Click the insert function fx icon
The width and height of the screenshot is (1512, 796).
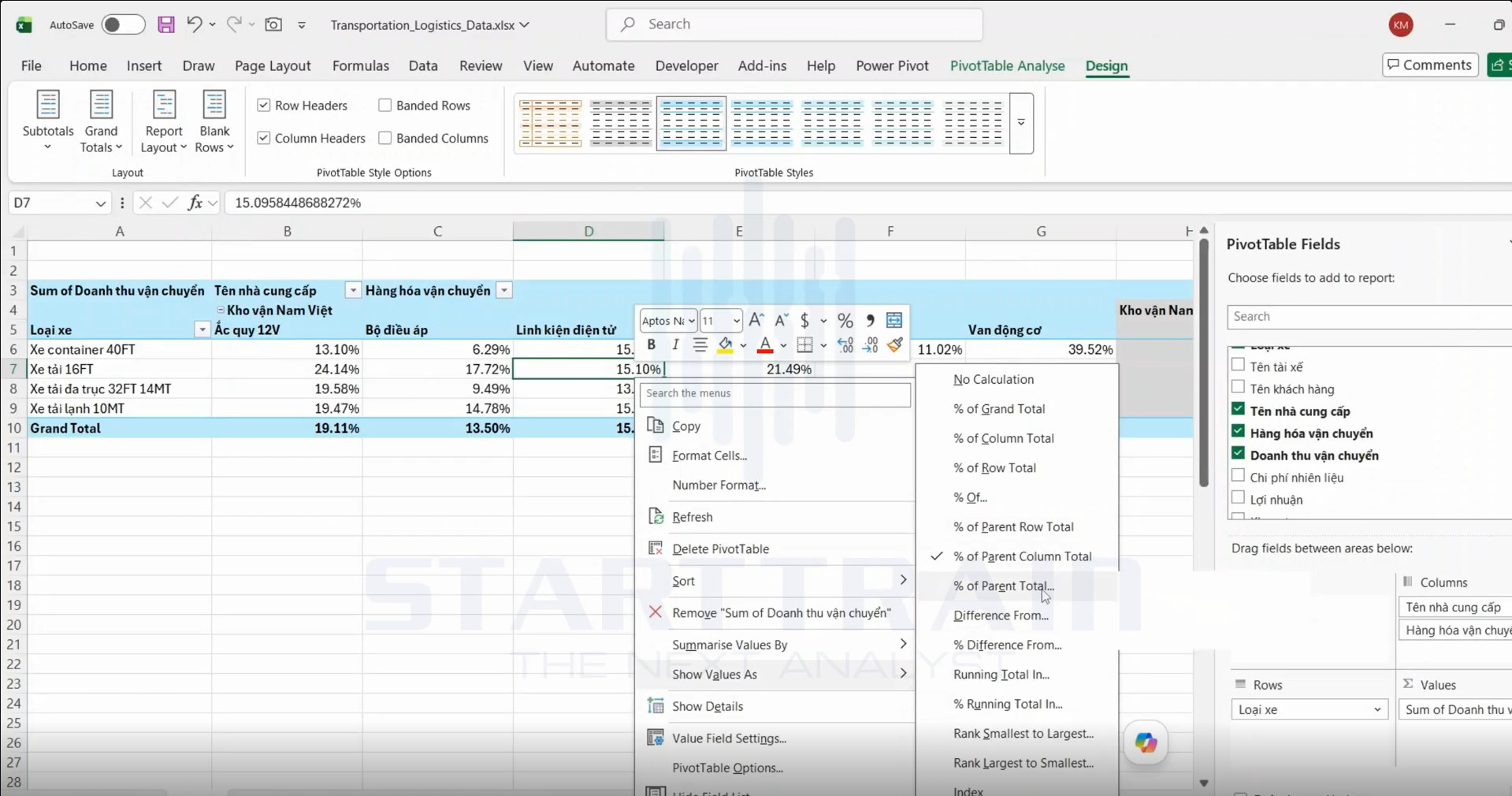pos(195,203)
